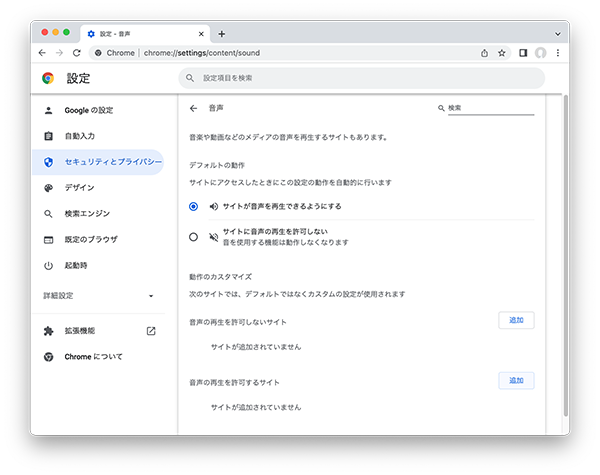Open the side panel icon
This screenshot has height=475, width=600.
pos(523,53)
